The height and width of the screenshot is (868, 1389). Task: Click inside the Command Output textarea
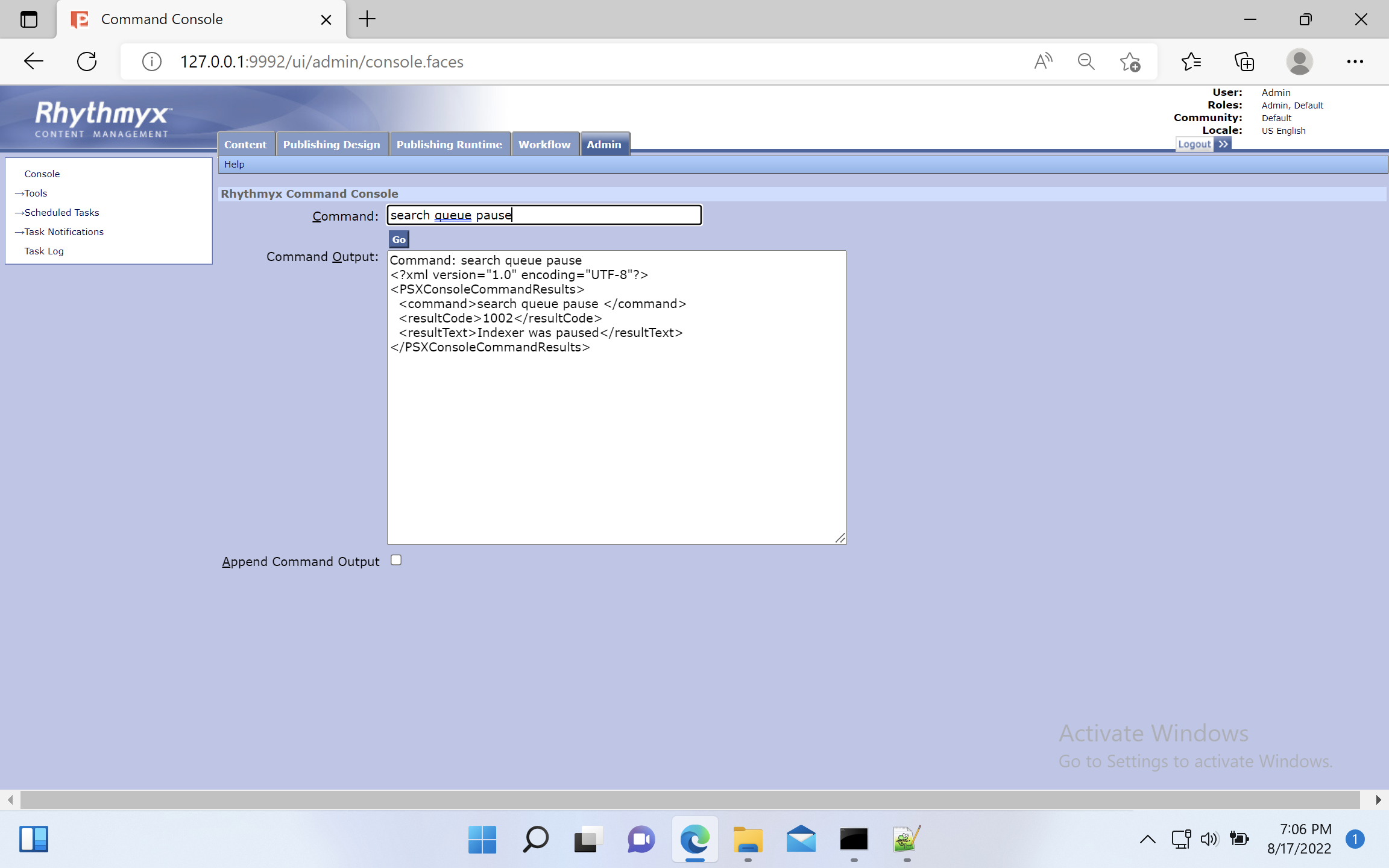pos(617,397)
